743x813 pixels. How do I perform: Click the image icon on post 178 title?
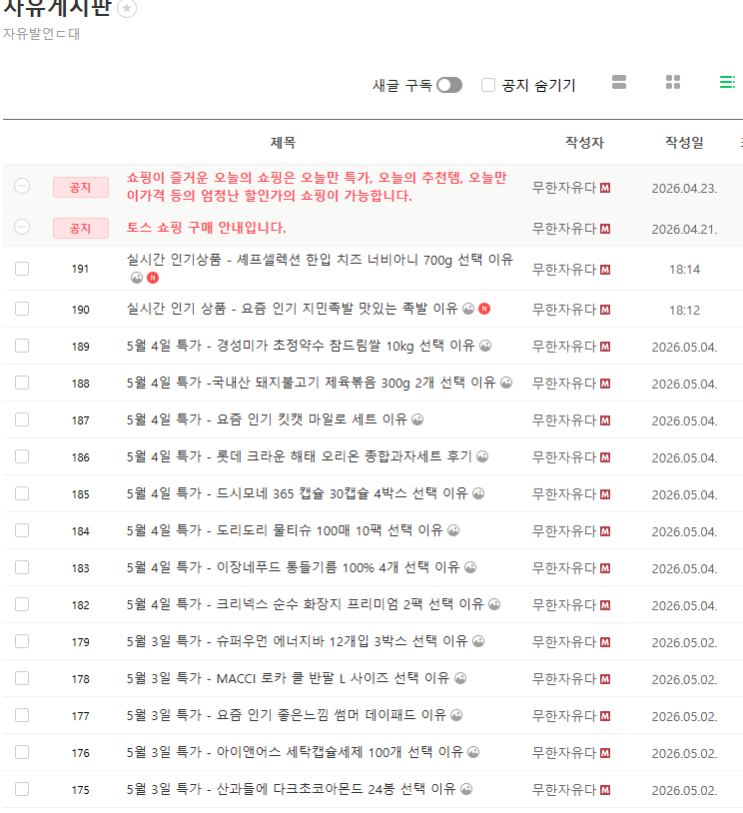point(460,678)
